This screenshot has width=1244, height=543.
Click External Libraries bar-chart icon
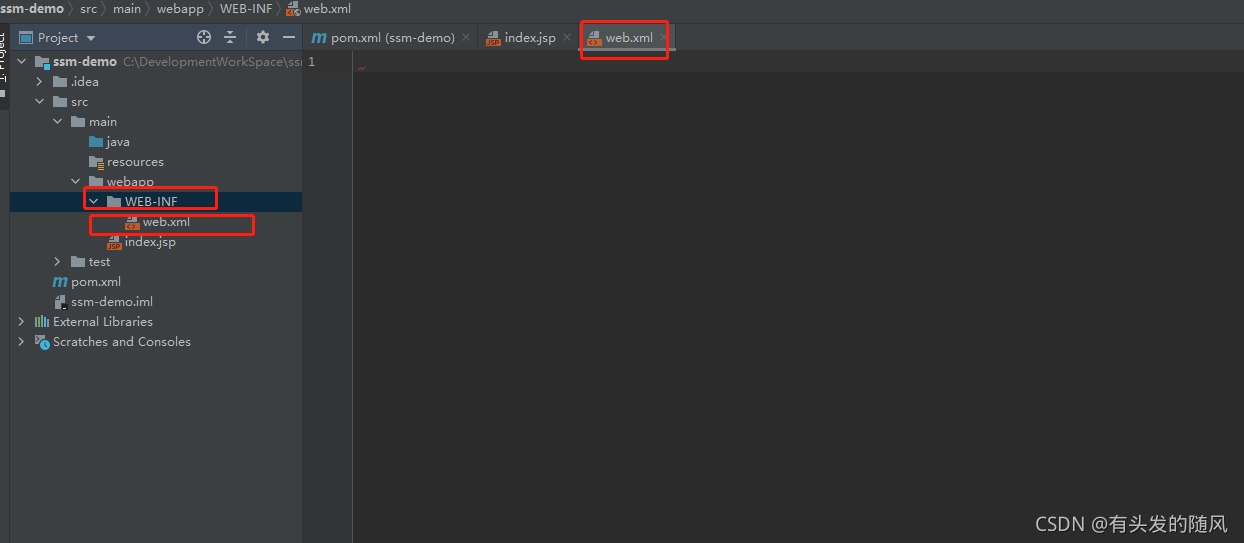pos(42,321)
